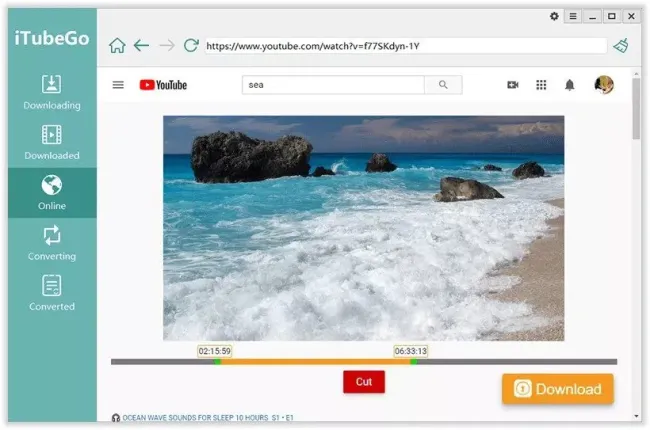Click the YouTube search magnifier button
The image size is (650, 430).
pyautogui.click(x=443, y=85)
